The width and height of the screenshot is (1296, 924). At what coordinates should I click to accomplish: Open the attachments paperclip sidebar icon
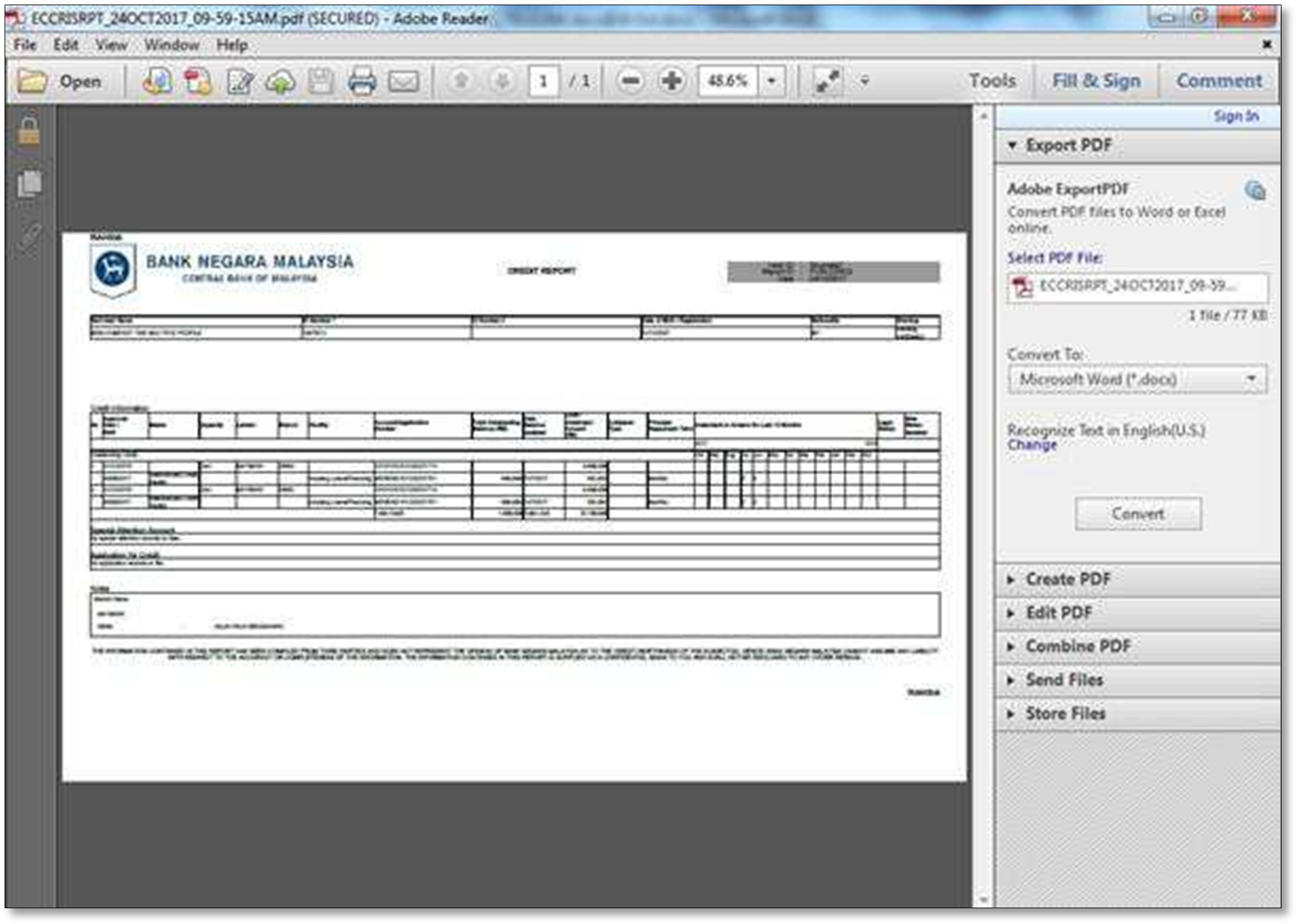pyautogui.click(x=29, y=237)
